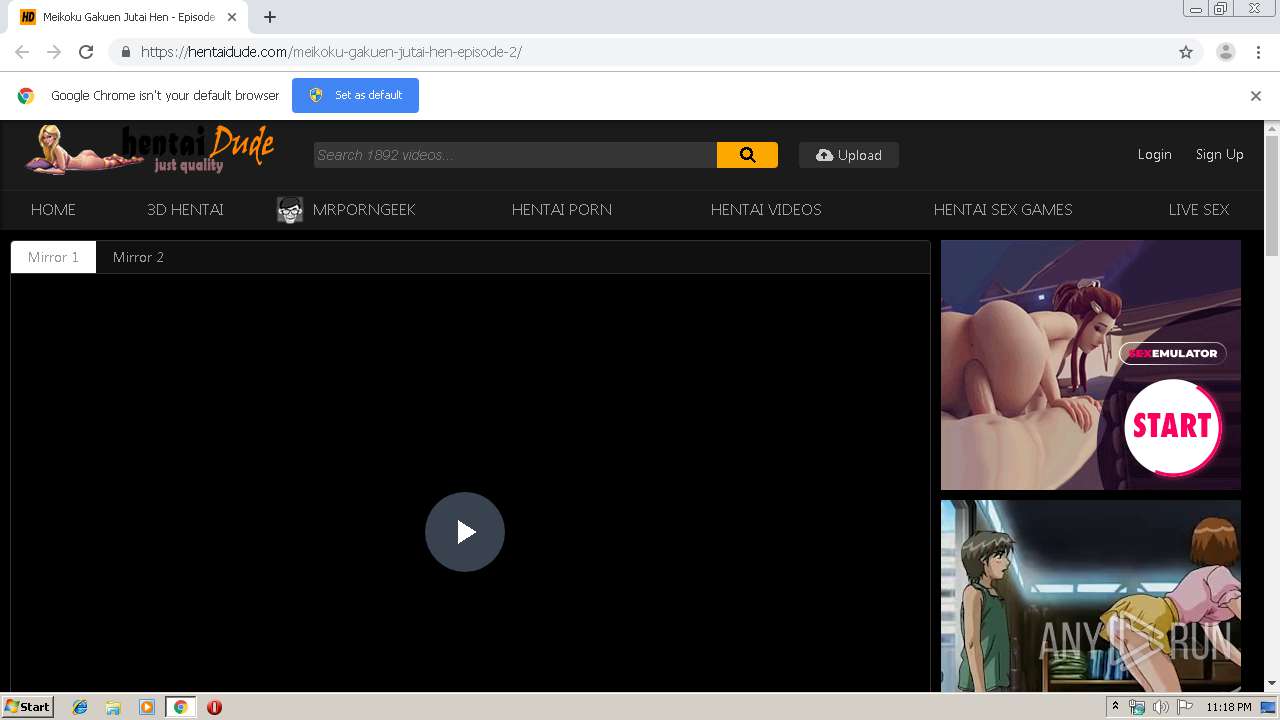The width and height of the screenshot is (1280, 720).
Task: Reload the current page
Action: (86, 52)
